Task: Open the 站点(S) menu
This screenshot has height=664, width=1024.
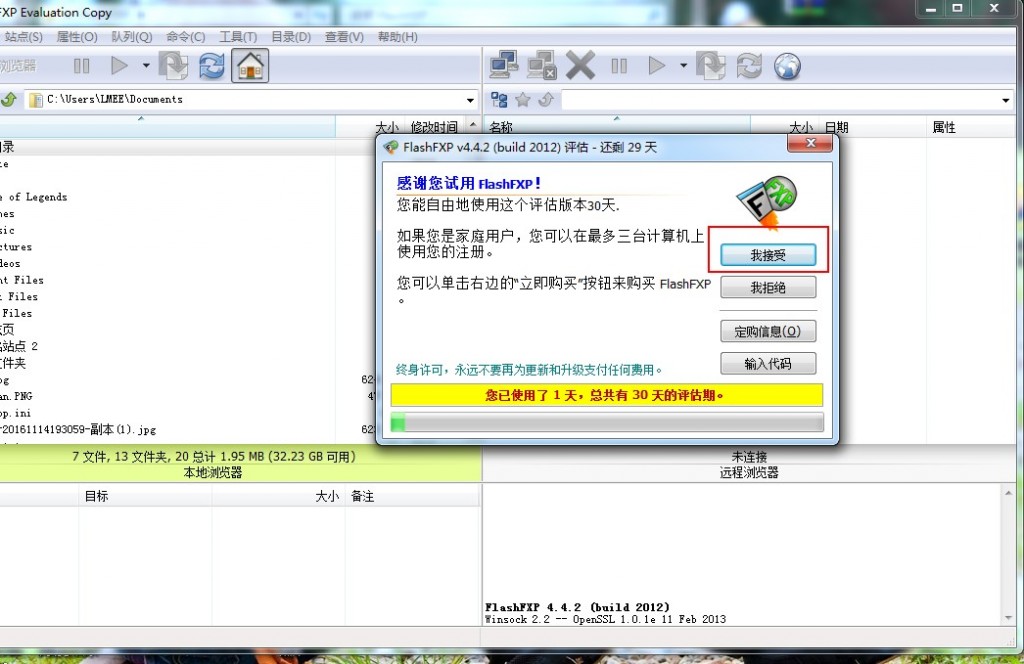Action: (x=24, y=37)
